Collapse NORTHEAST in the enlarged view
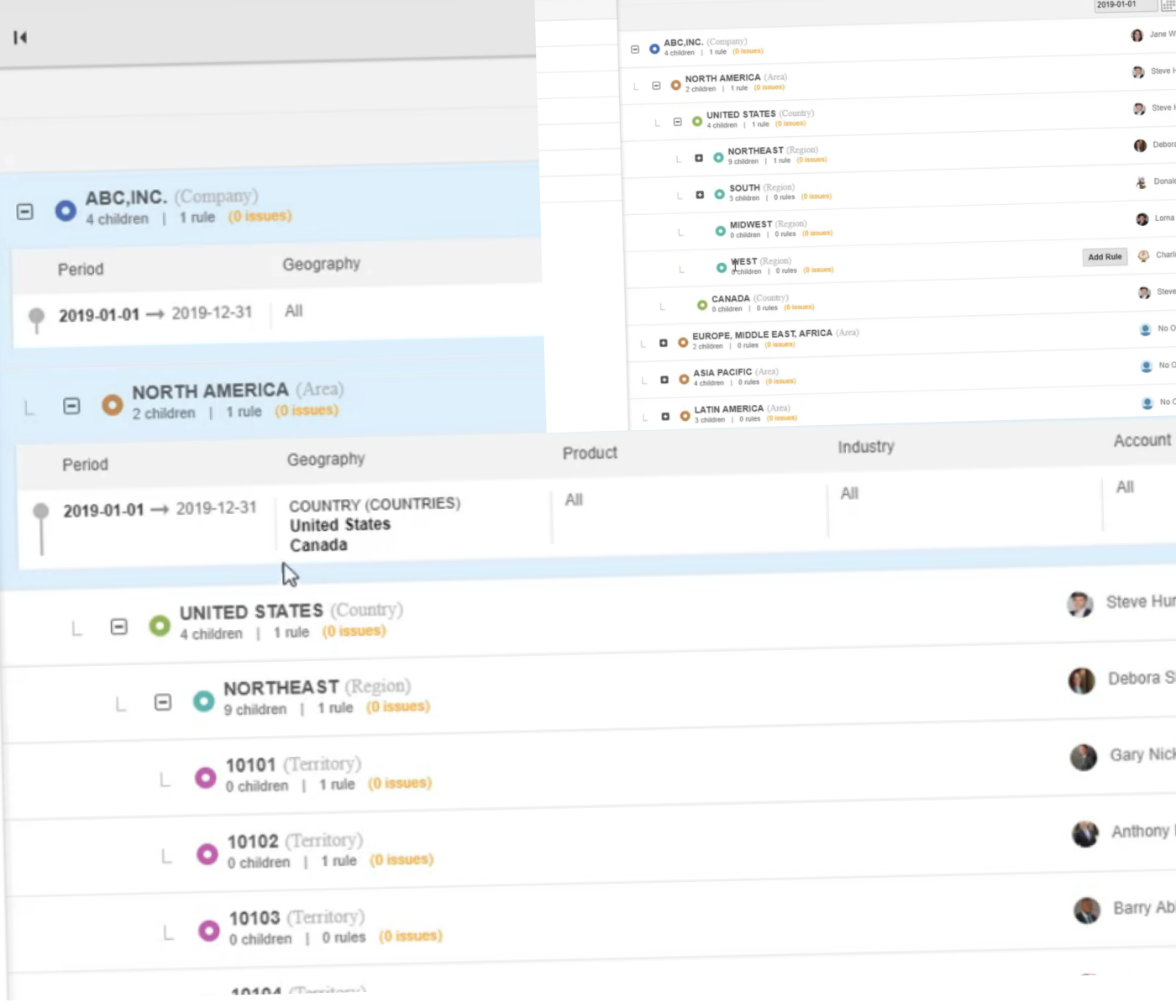Screen dimensions: 1176x1008 (x=163, y=702)
